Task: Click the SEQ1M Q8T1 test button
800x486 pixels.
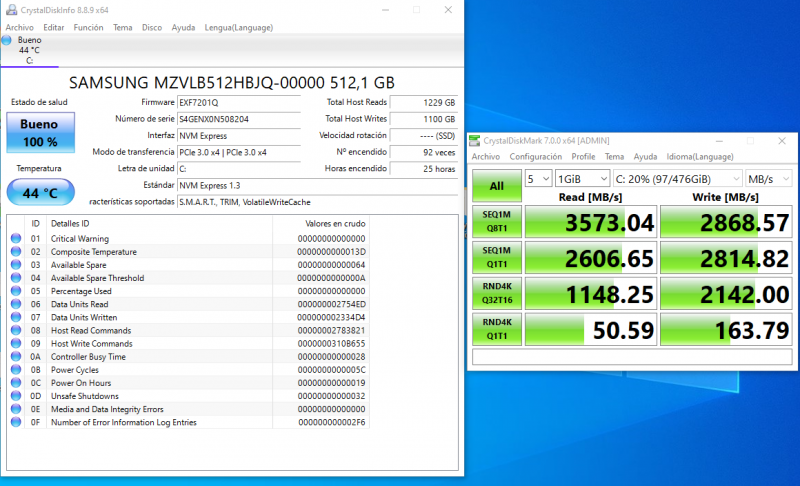Action: [496, 222]
